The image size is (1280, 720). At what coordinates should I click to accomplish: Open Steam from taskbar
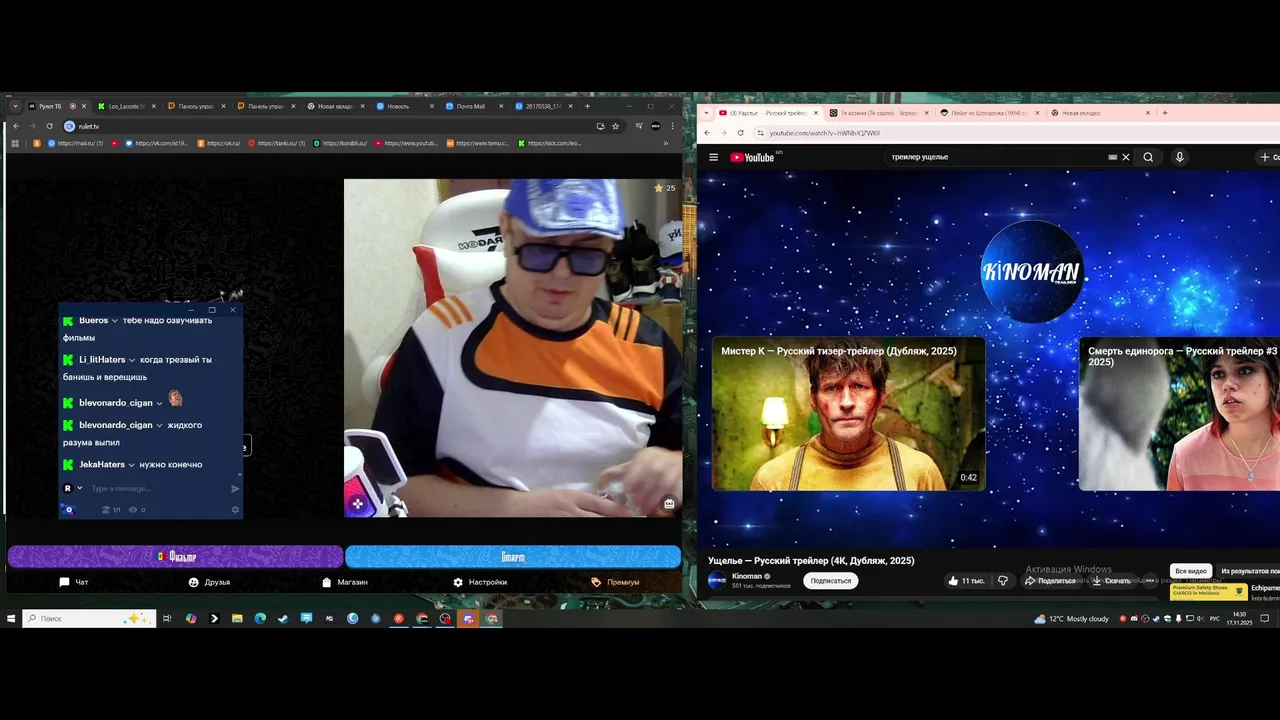pos(283,619)
